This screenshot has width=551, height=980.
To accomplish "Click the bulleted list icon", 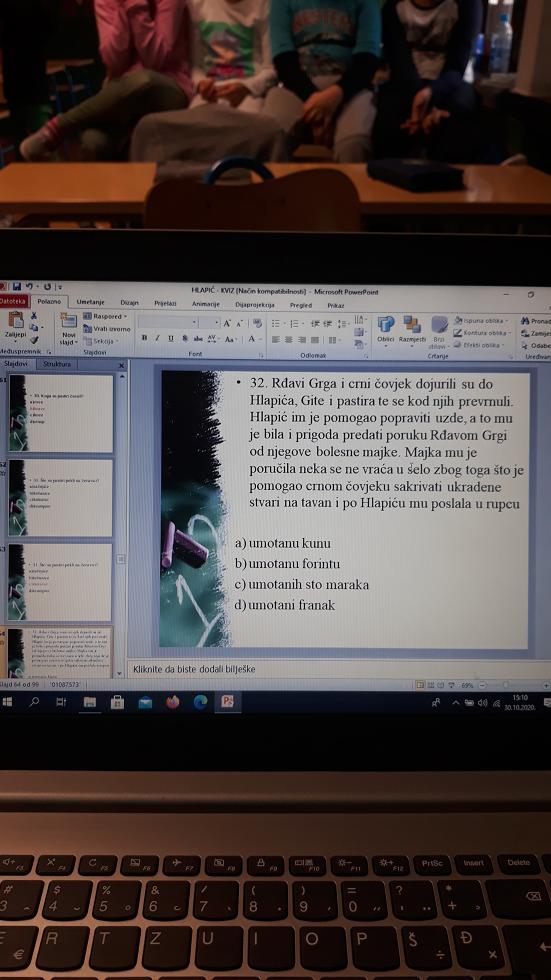I will pos(276,323).
